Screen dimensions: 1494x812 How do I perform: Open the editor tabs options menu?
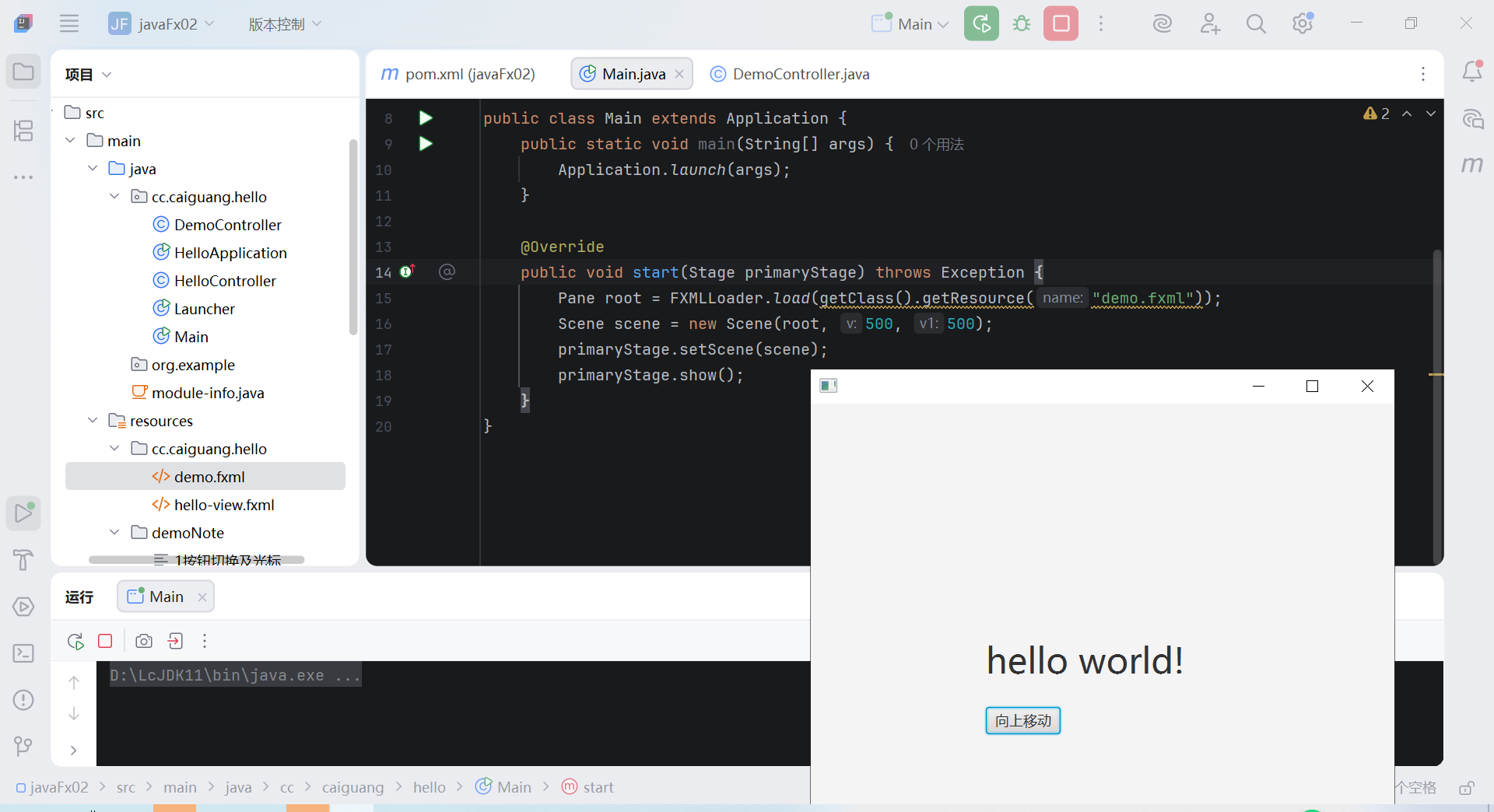[x=1423, y=74]
